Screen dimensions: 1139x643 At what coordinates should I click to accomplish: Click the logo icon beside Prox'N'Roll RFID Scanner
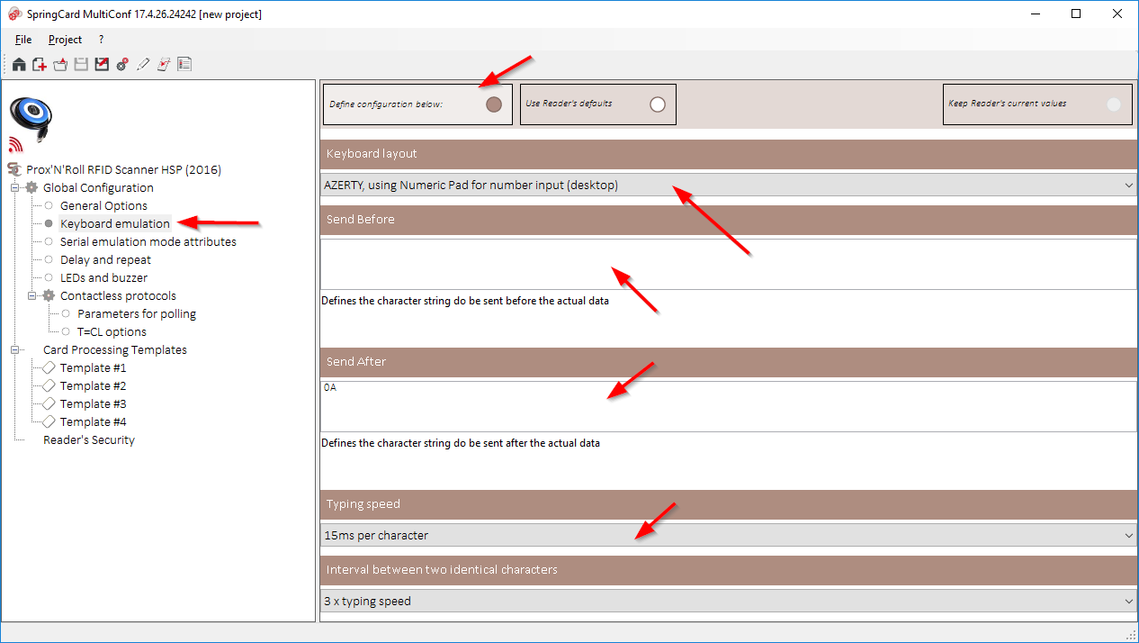click(x=14, y=169)
